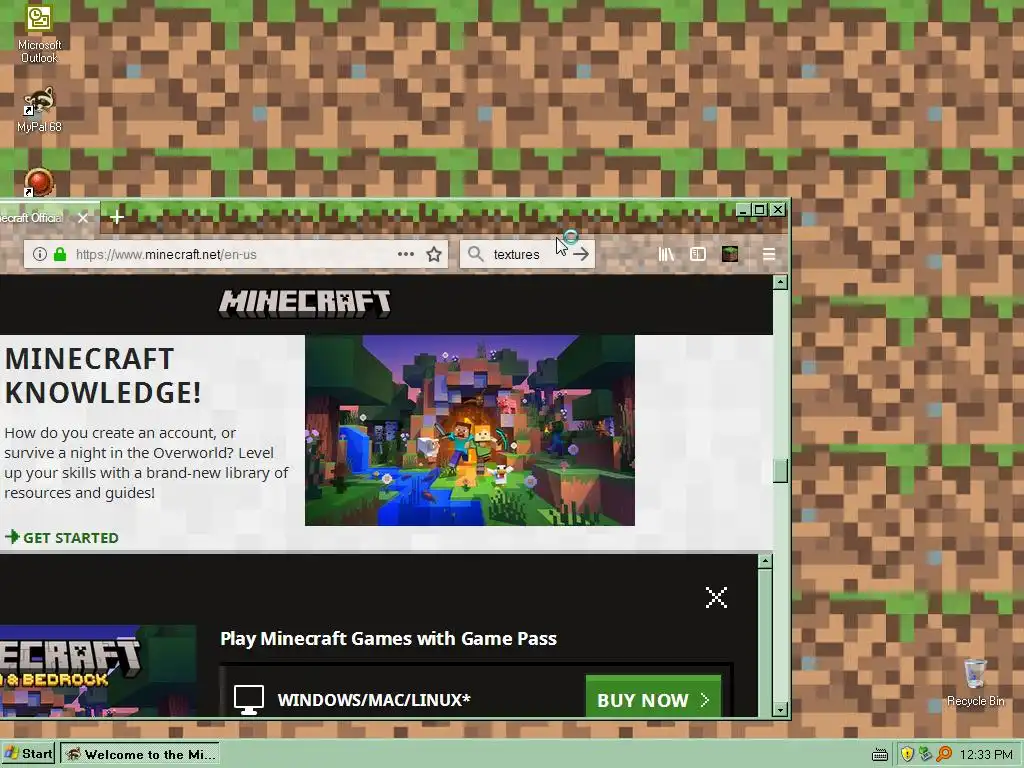Click the network connection tray icon
Screen dimensions: 1024x768
tap(925, 754)
